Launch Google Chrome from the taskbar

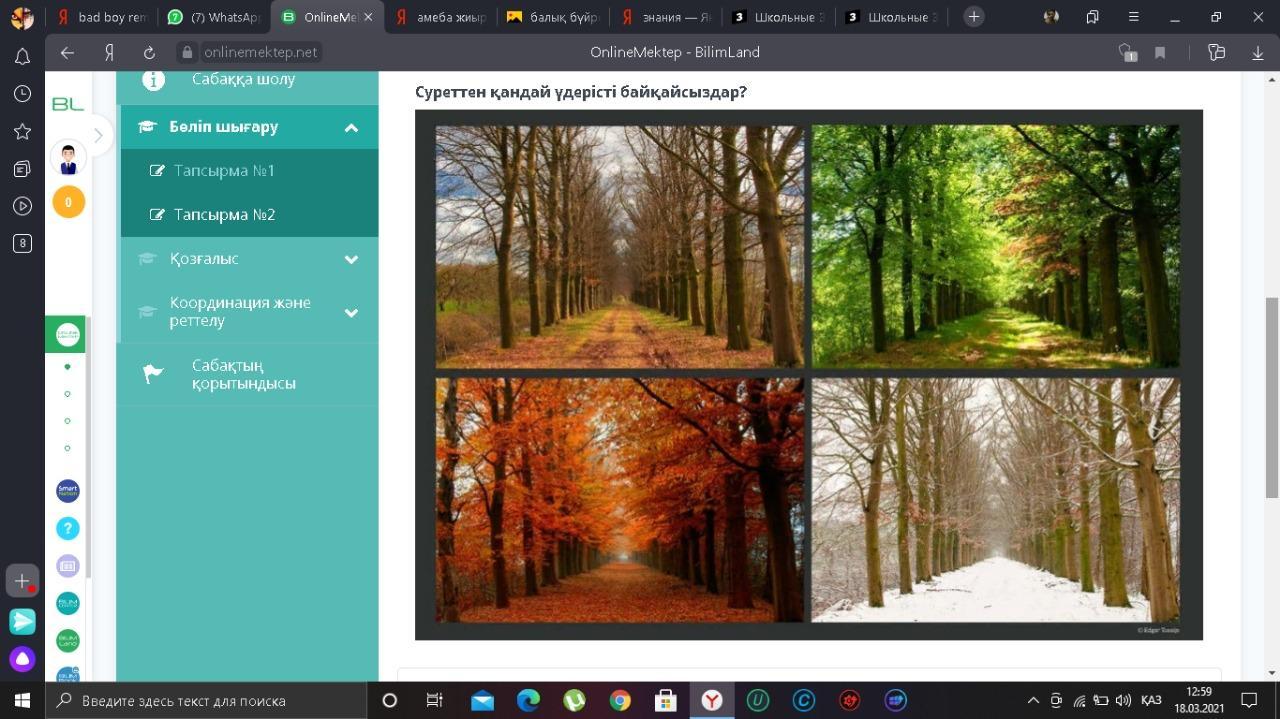(620, 701)
